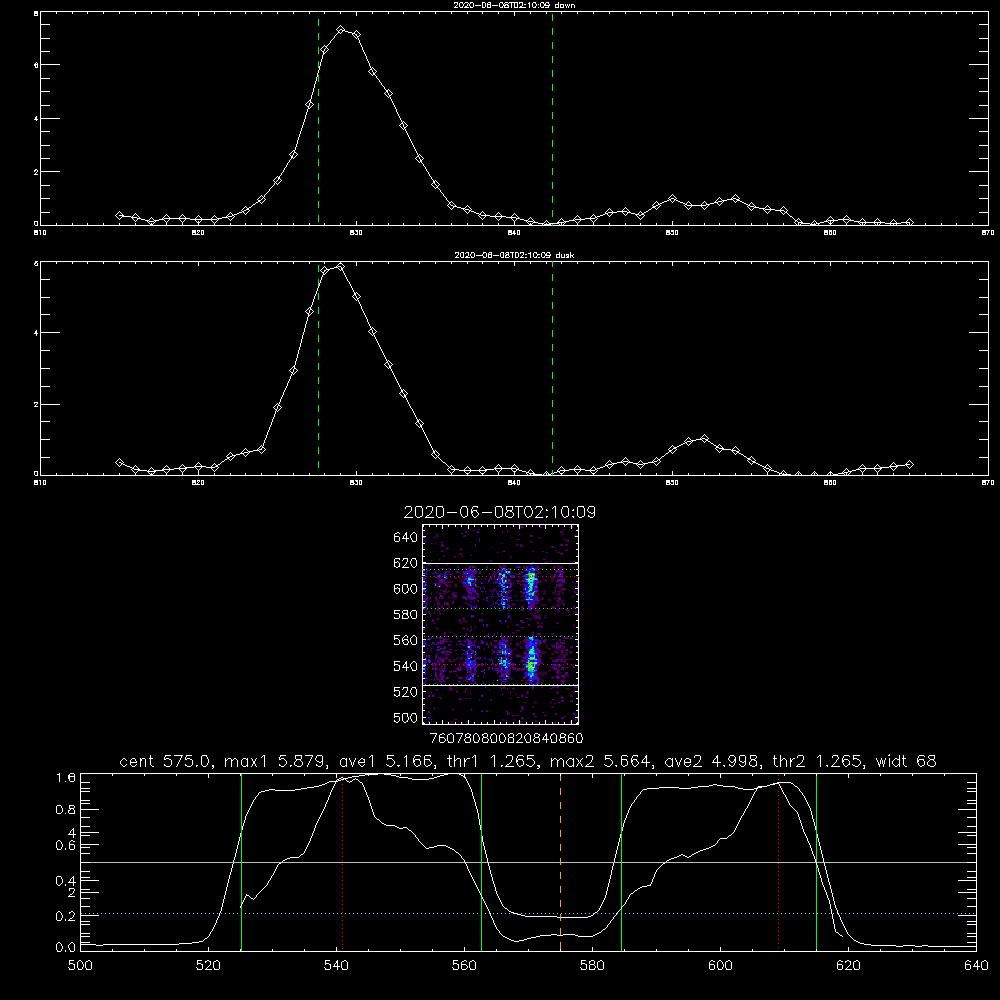The image size is (1000, 1000).
Task: Click the solid green line near 562 in the bottom plot
Action: point(482,862)
